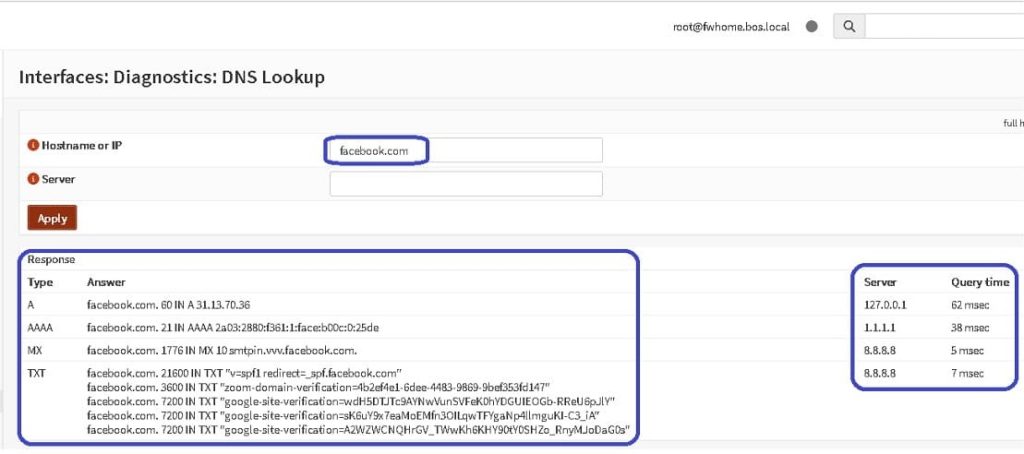The height and width of the screenshot is (454, 1024).
Task: Click the 5 msec query time
Action: (968, 351)
